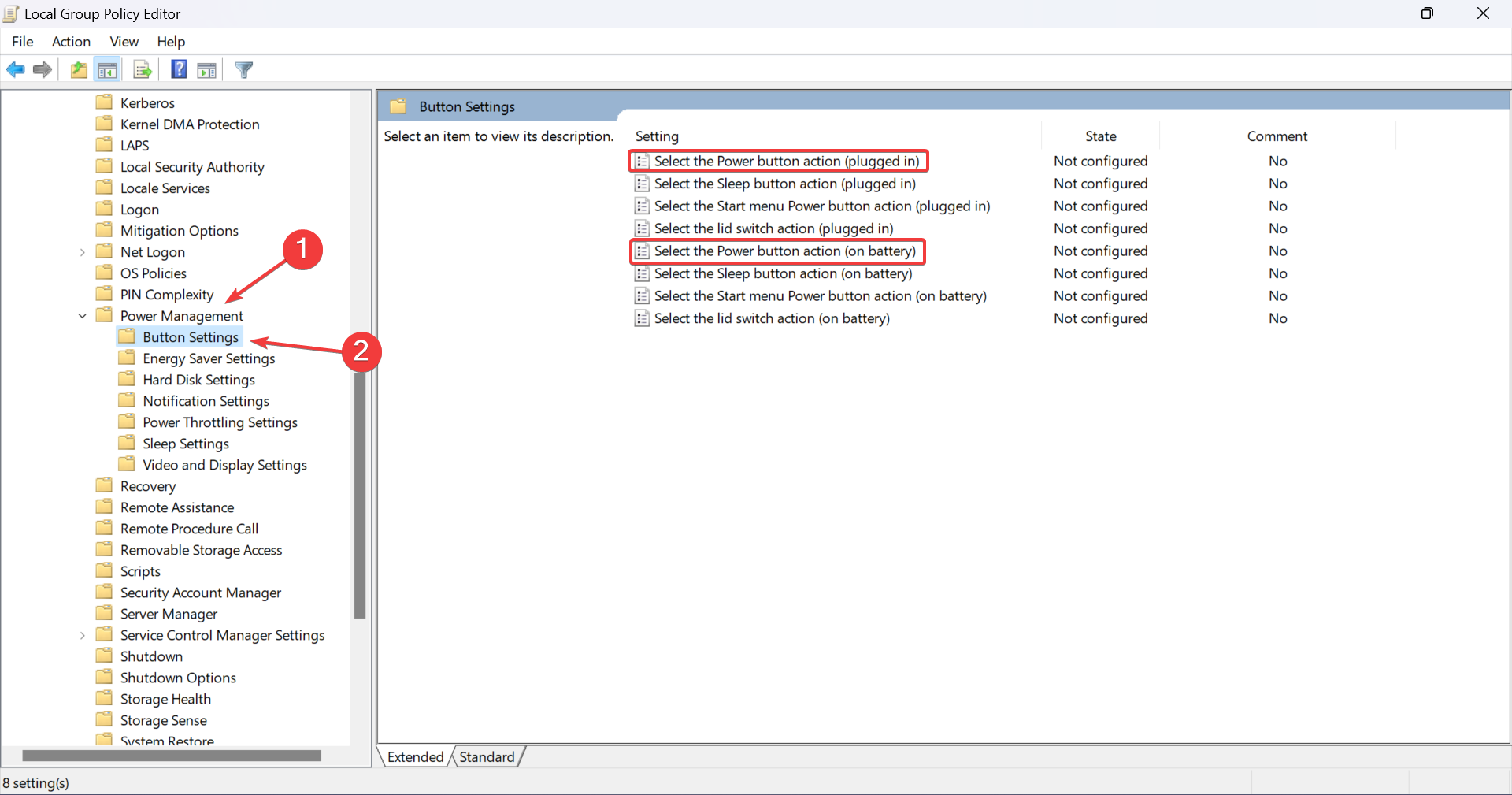Click policy icon for lid switch (on battery)
Image resolution: width=1512 pixels, height=795 pixels.
[x=643, y=318]
